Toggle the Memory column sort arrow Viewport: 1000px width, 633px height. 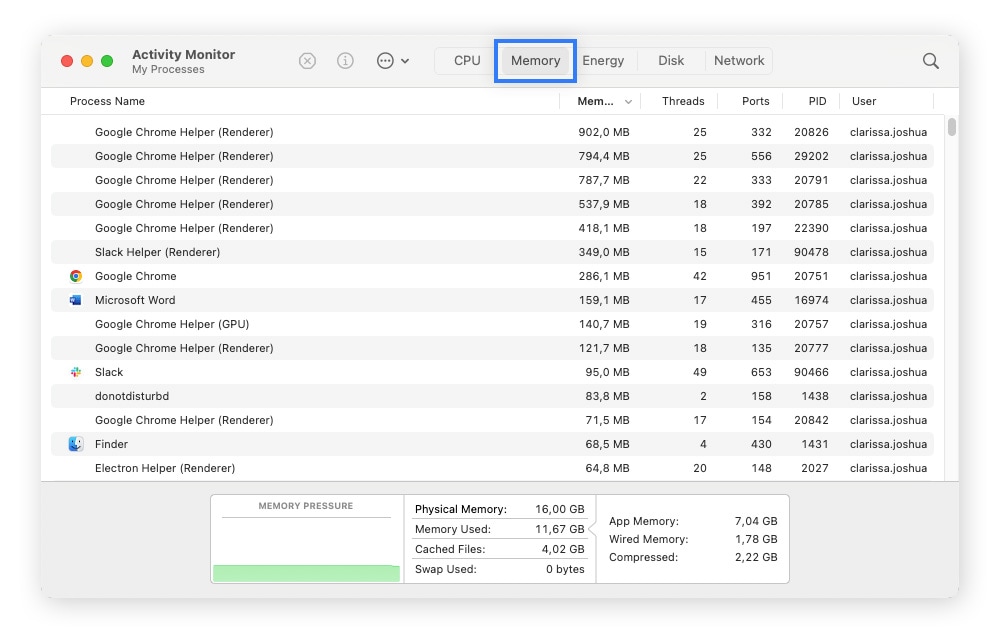pyautogui.click(x=628, y=102)
